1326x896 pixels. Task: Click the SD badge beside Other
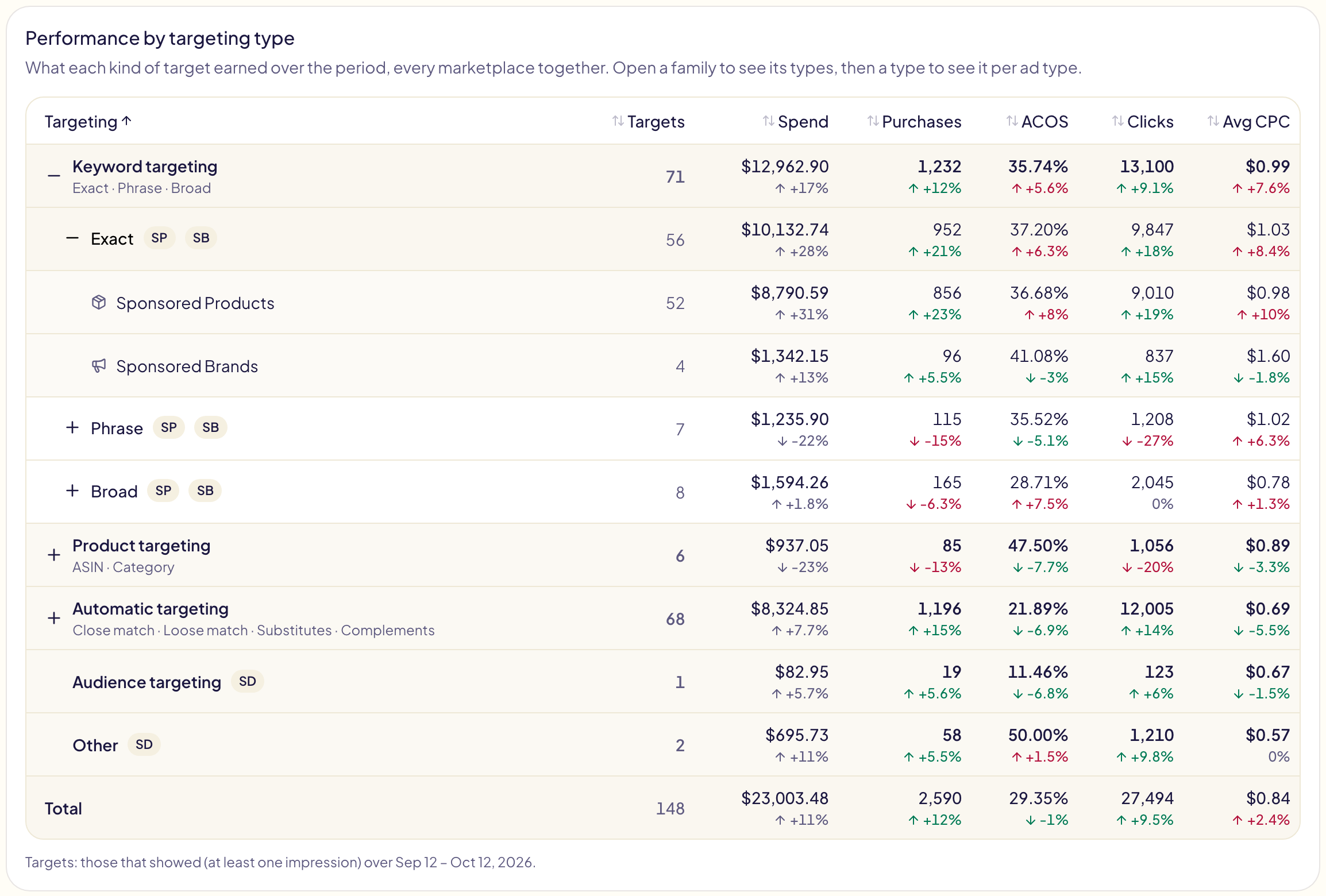(144, 744)
